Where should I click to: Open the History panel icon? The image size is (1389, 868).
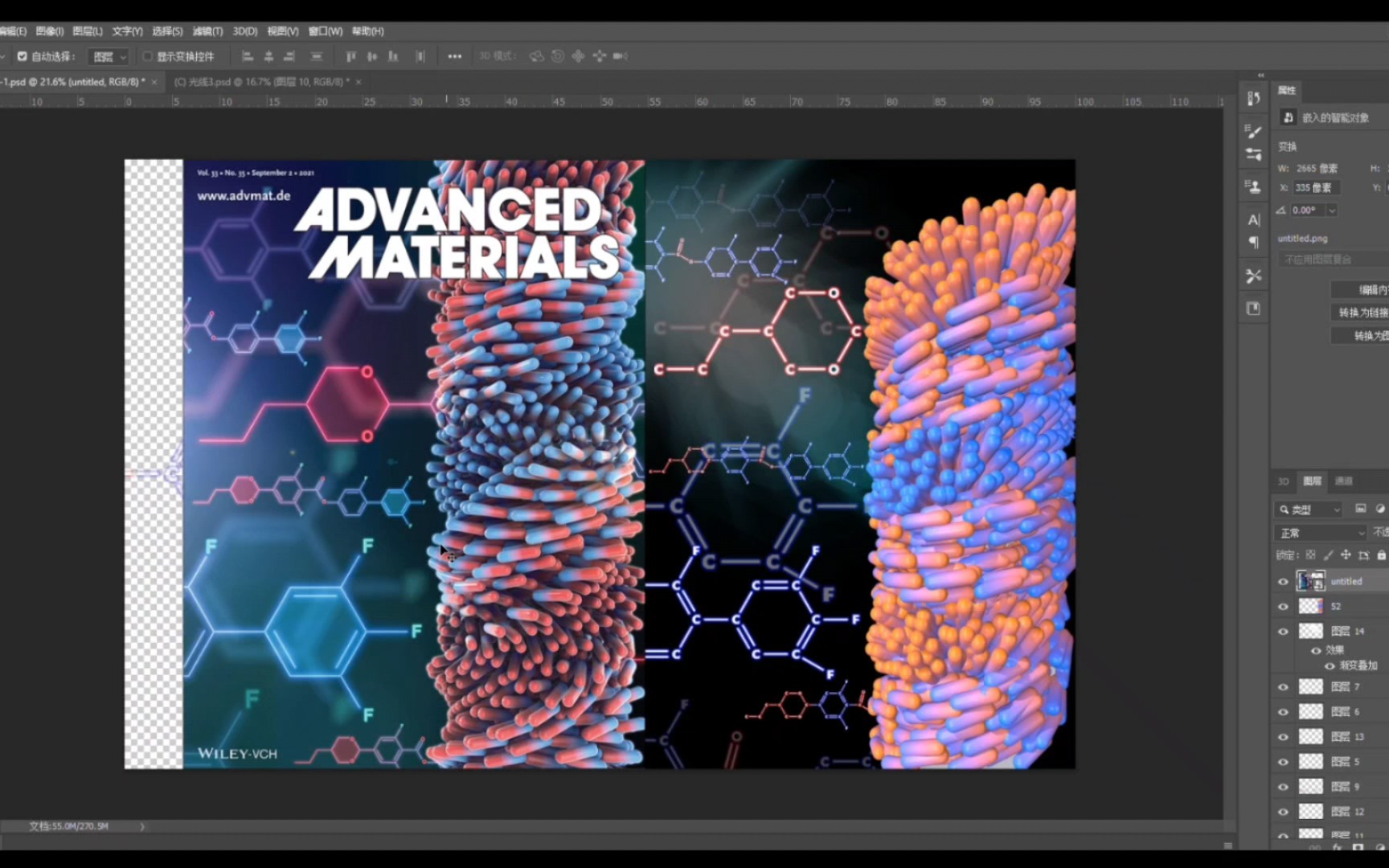point(1253,99)
